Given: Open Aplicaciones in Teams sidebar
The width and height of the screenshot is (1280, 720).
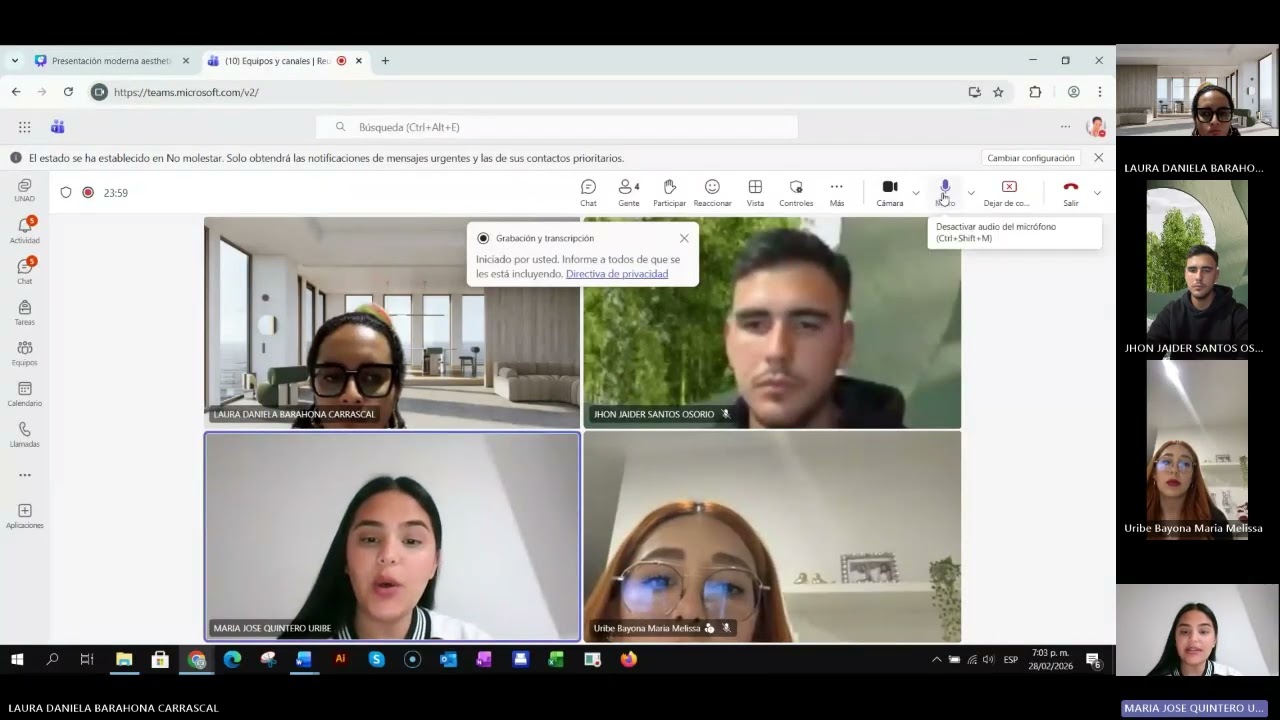Looking at the screenshot, I should pos(25,516).
